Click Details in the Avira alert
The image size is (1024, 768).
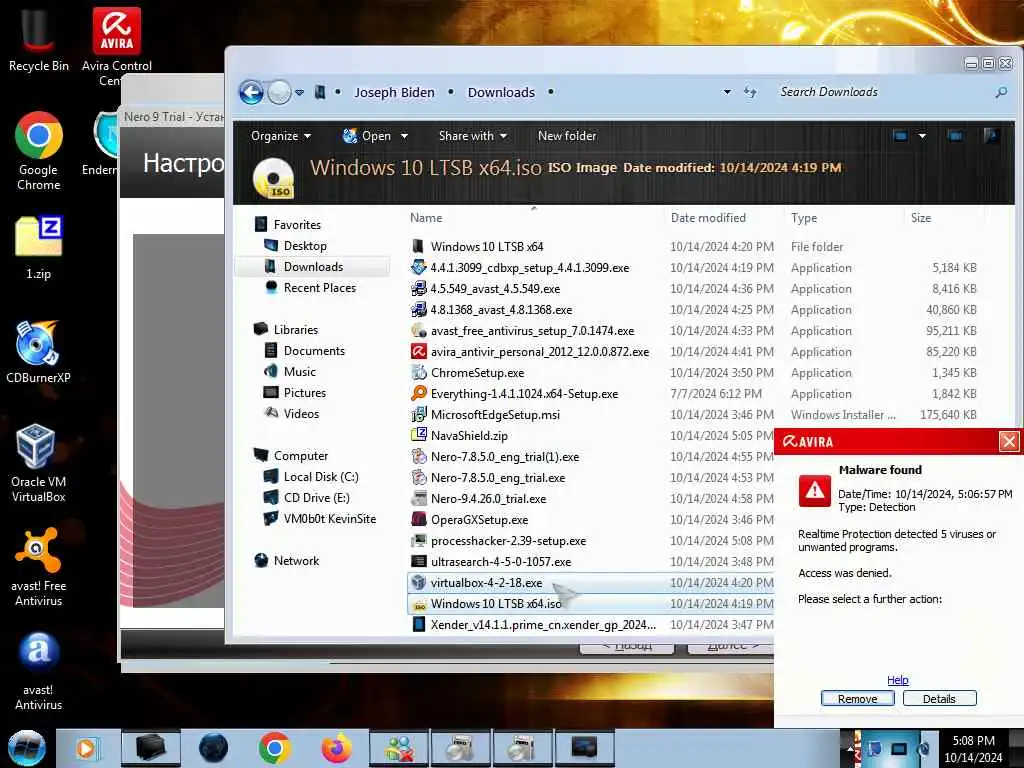coord(939,699)
